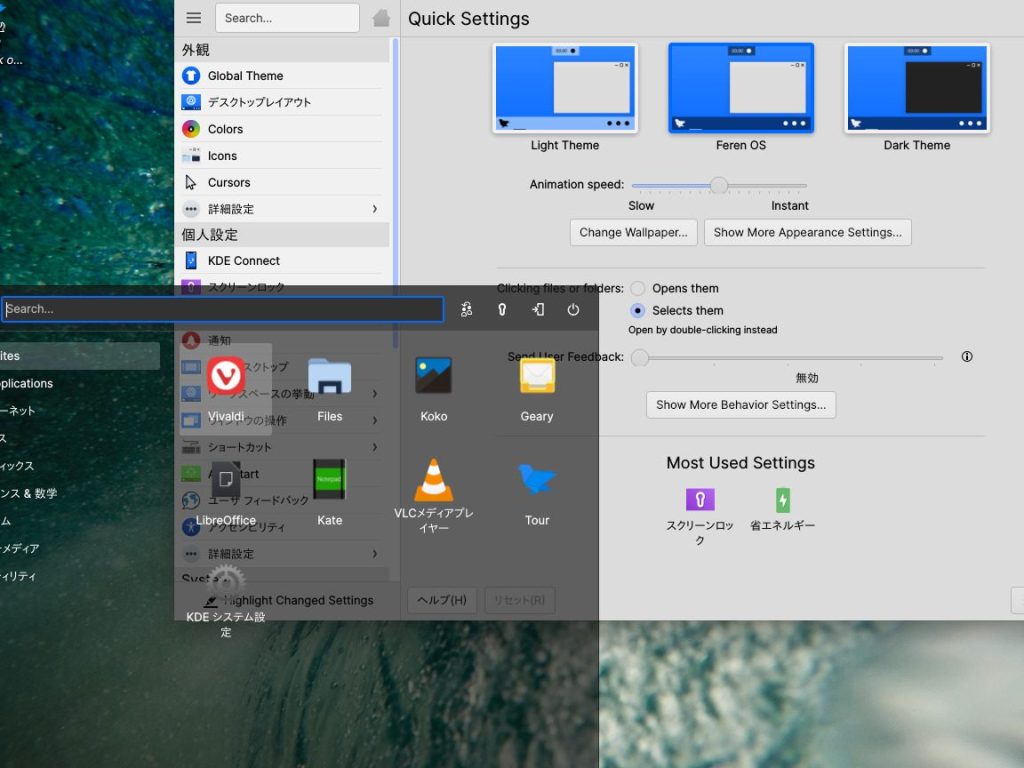Screen dimensions: 1024x768
Task: Select Applications category in launcher
Action: click(x=80, y=383)
